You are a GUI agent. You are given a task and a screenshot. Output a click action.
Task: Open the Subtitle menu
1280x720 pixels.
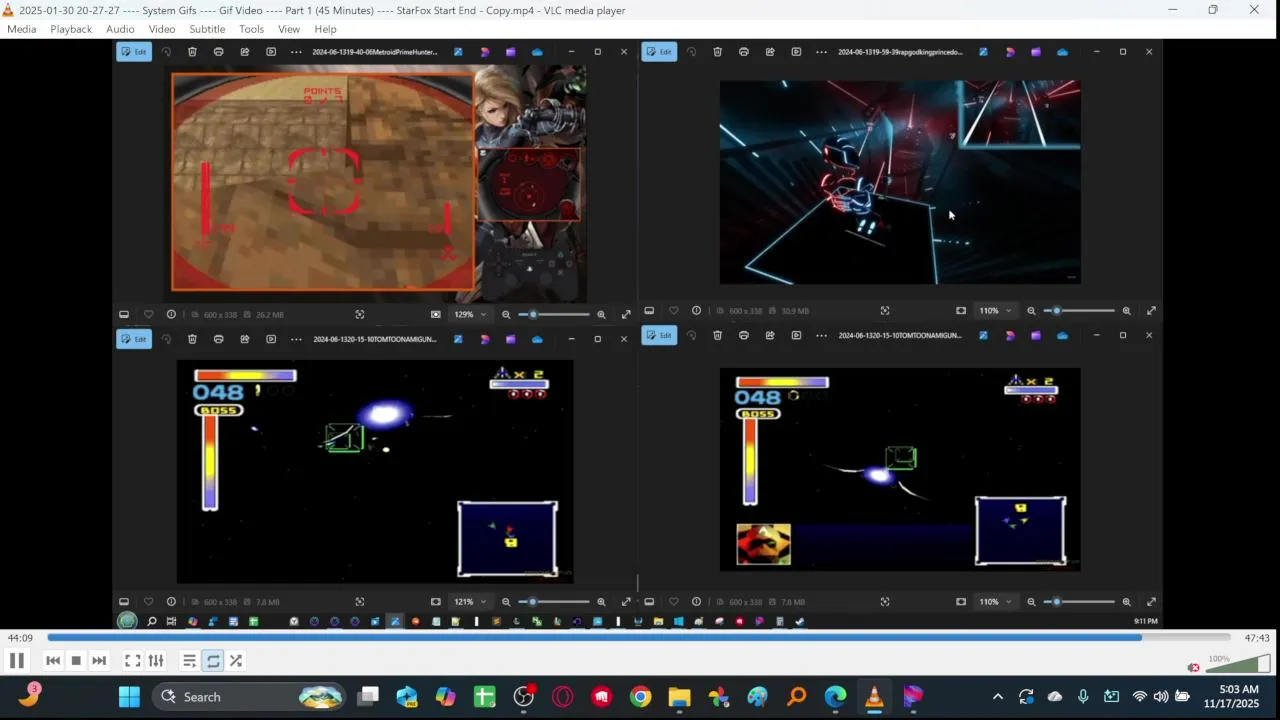(x=207, y=29)
